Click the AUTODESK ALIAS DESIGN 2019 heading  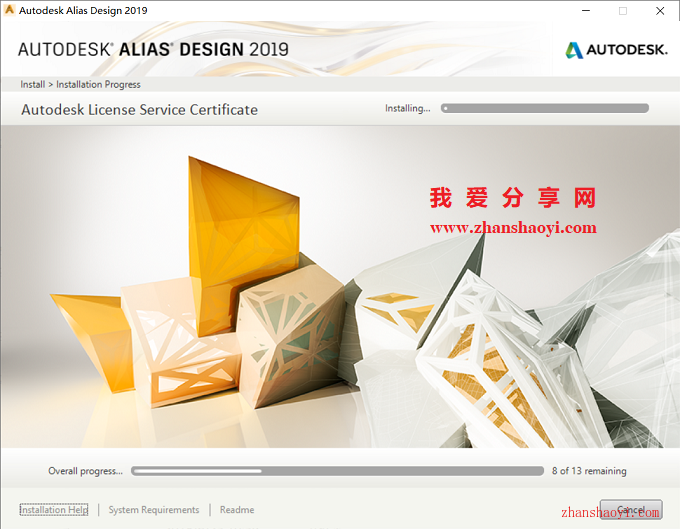[153, 49]
